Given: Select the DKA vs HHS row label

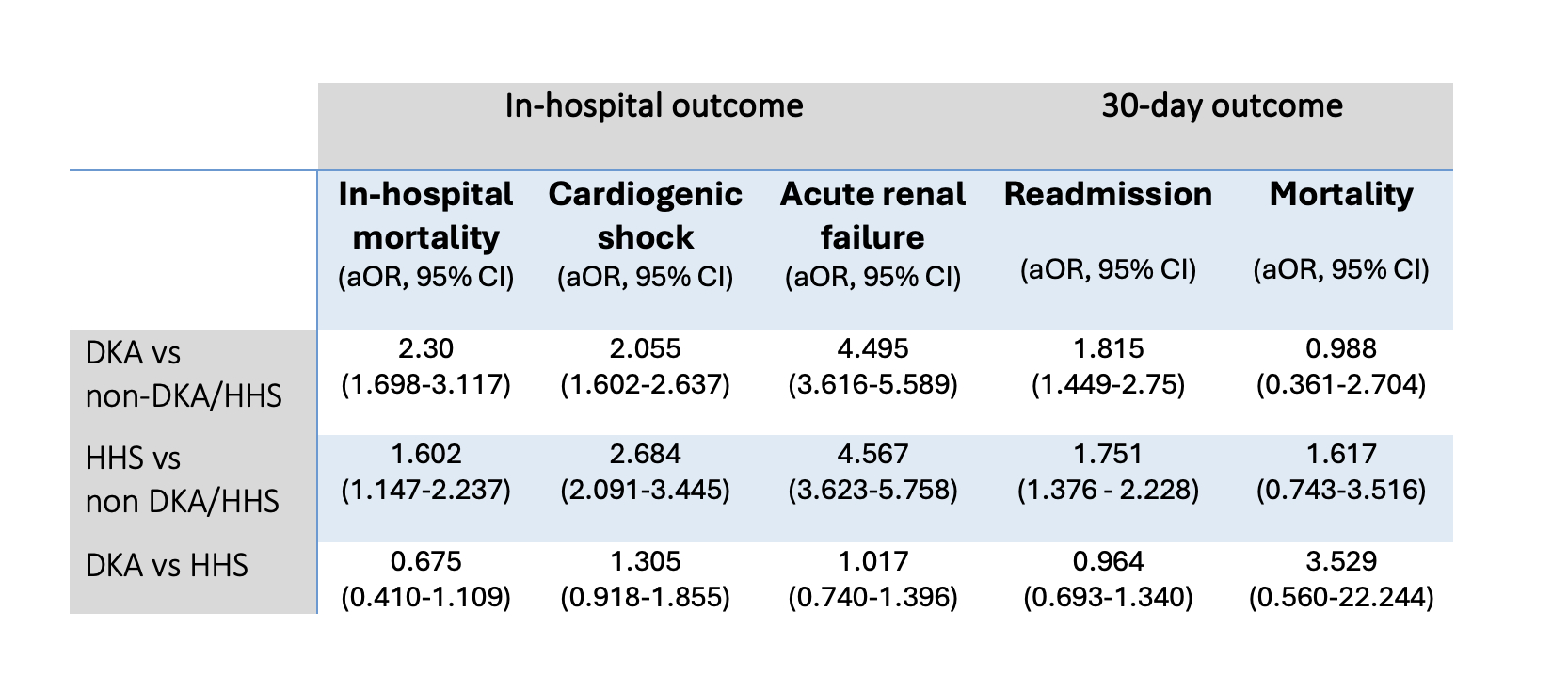Looking at the screenshot, I should [167, 565].
